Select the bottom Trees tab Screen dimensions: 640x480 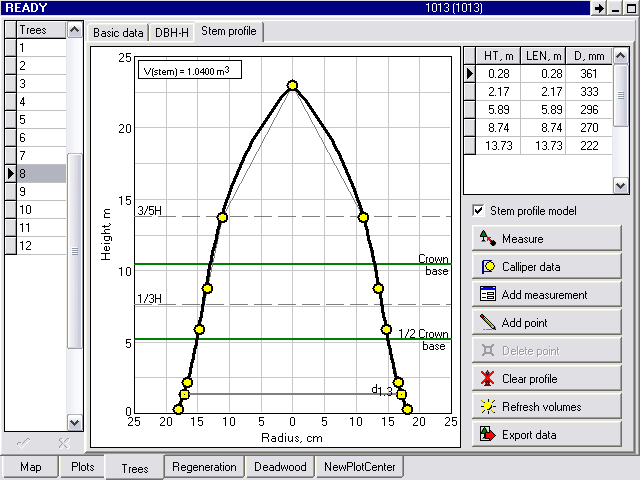(135, 468)
